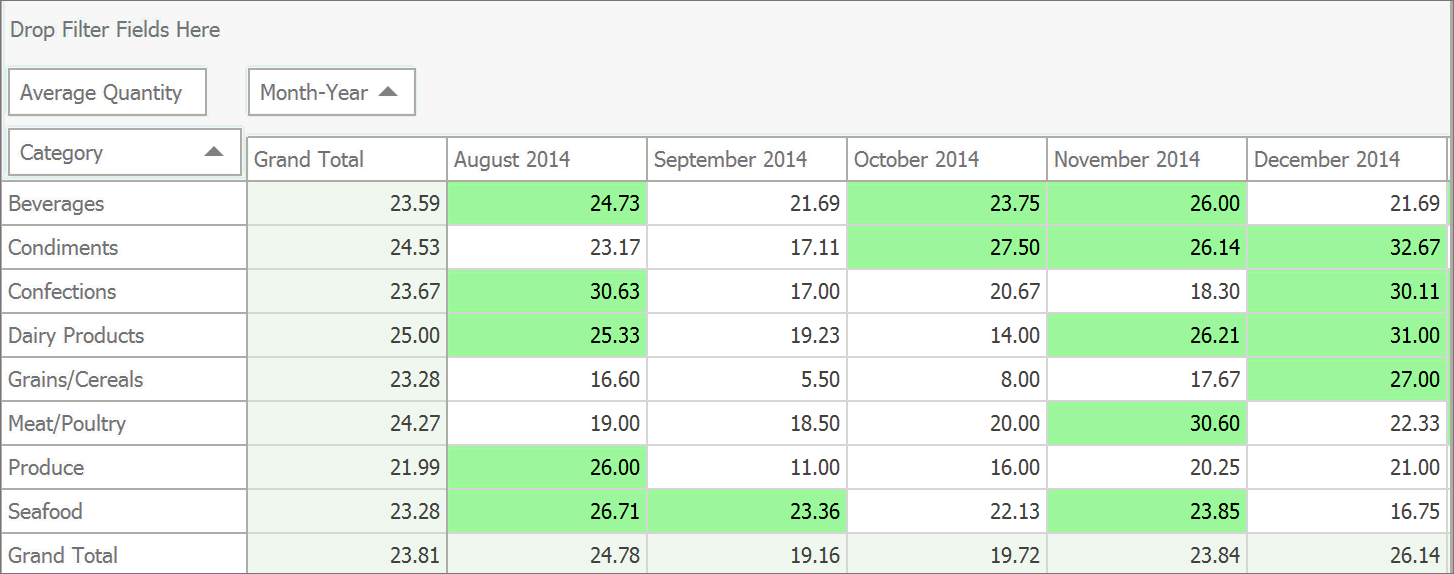
Task: Click the Month-Year sort arrow icon
Action: tap(388, 92)
